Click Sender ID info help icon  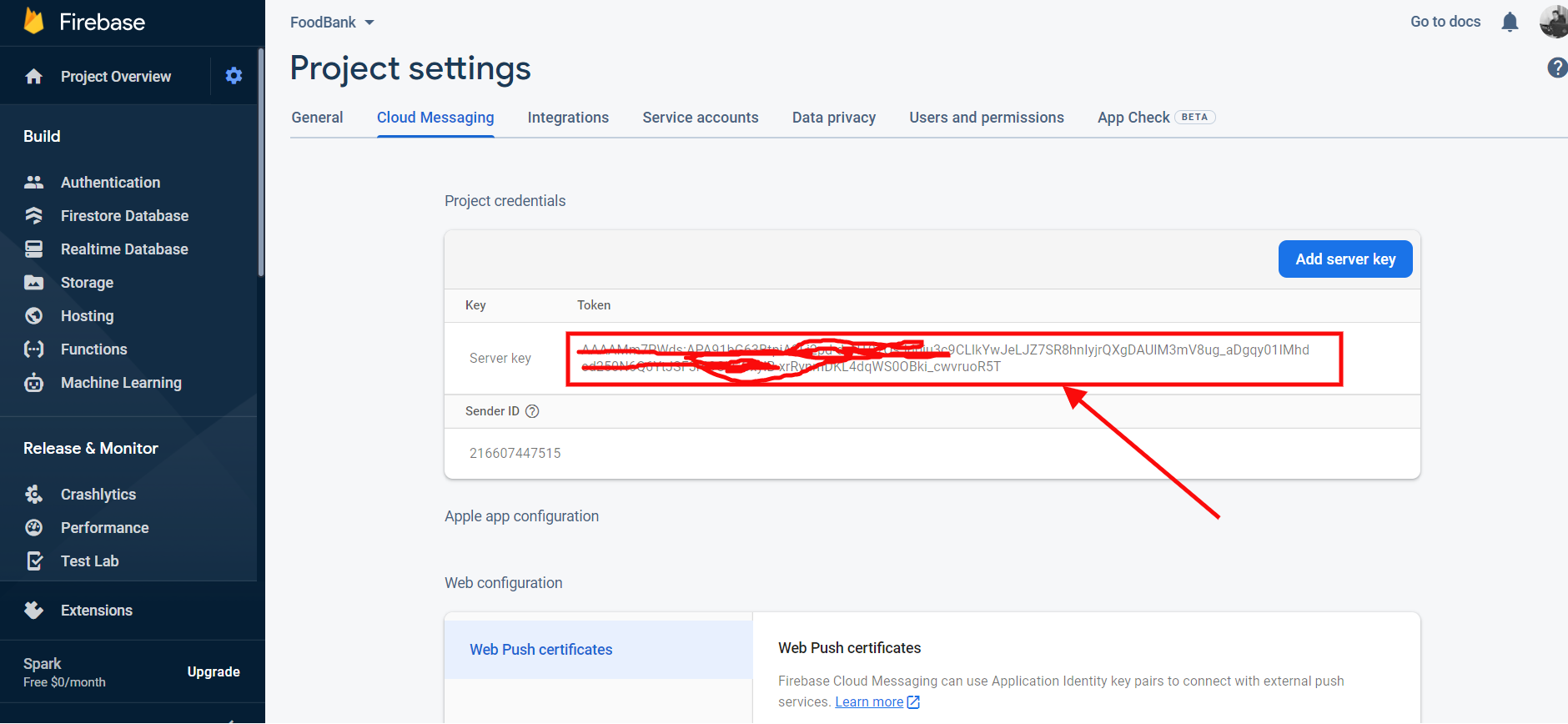[x=532, y=411]
